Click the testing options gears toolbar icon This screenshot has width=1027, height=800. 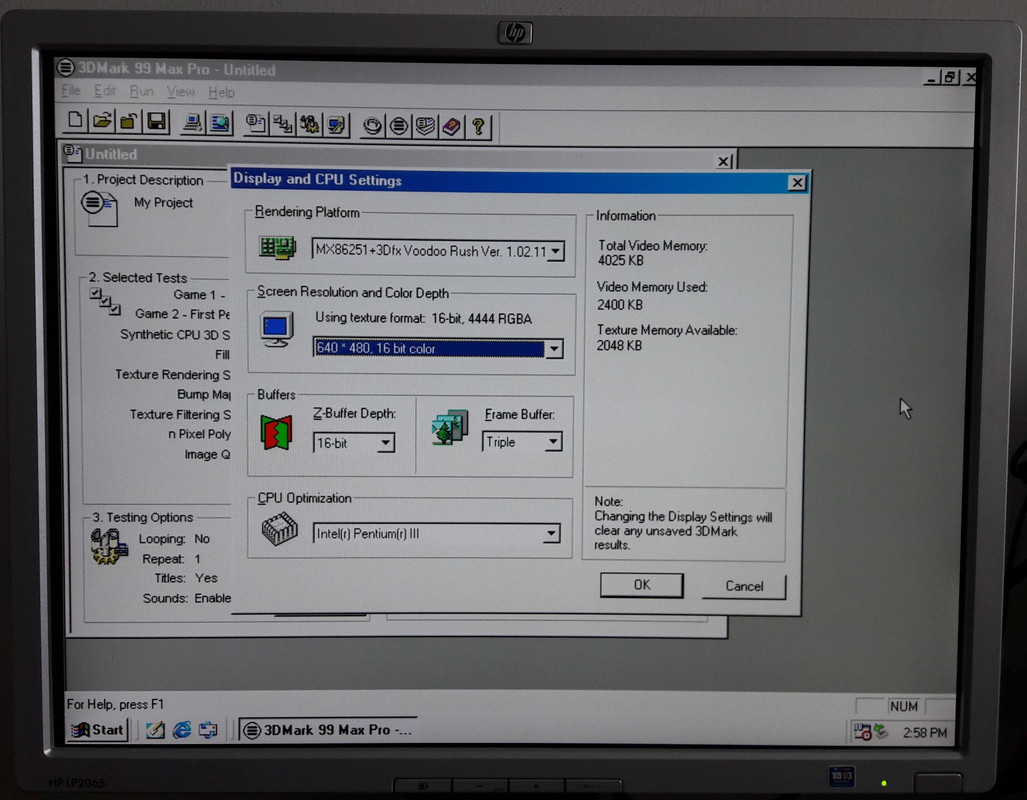[x=309, y=124]
